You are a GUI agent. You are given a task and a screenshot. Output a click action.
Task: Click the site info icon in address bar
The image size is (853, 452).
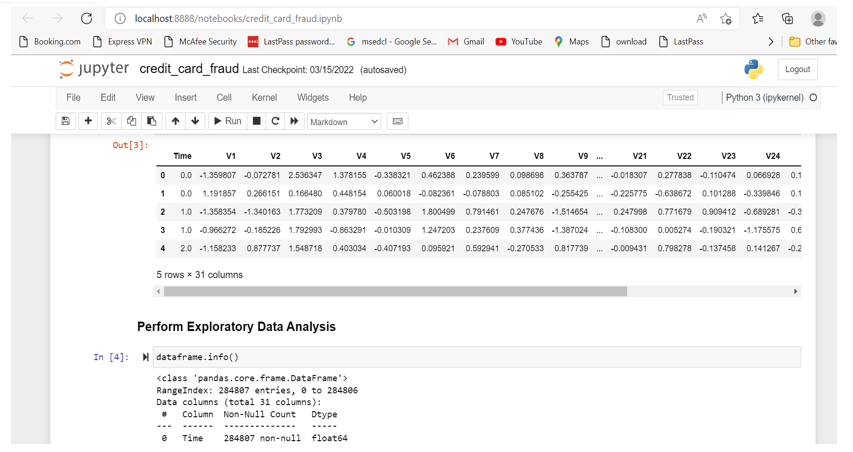point(120,18)
